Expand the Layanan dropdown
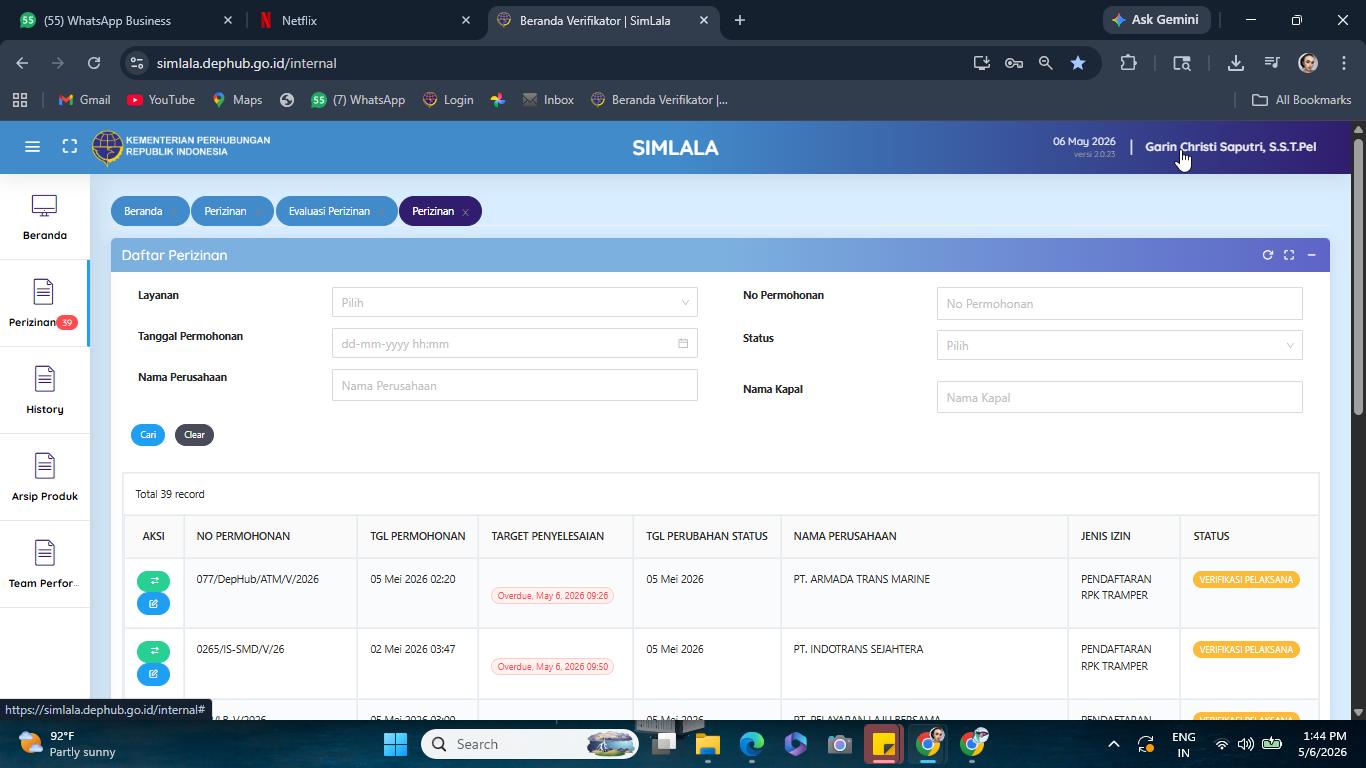1366x768 pixels. 514,302
